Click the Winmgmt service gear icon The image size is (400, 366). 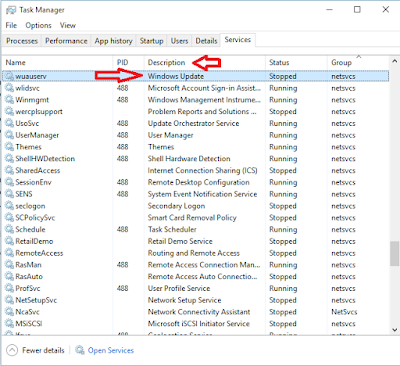pyautogui.click(x=10, y=100)
